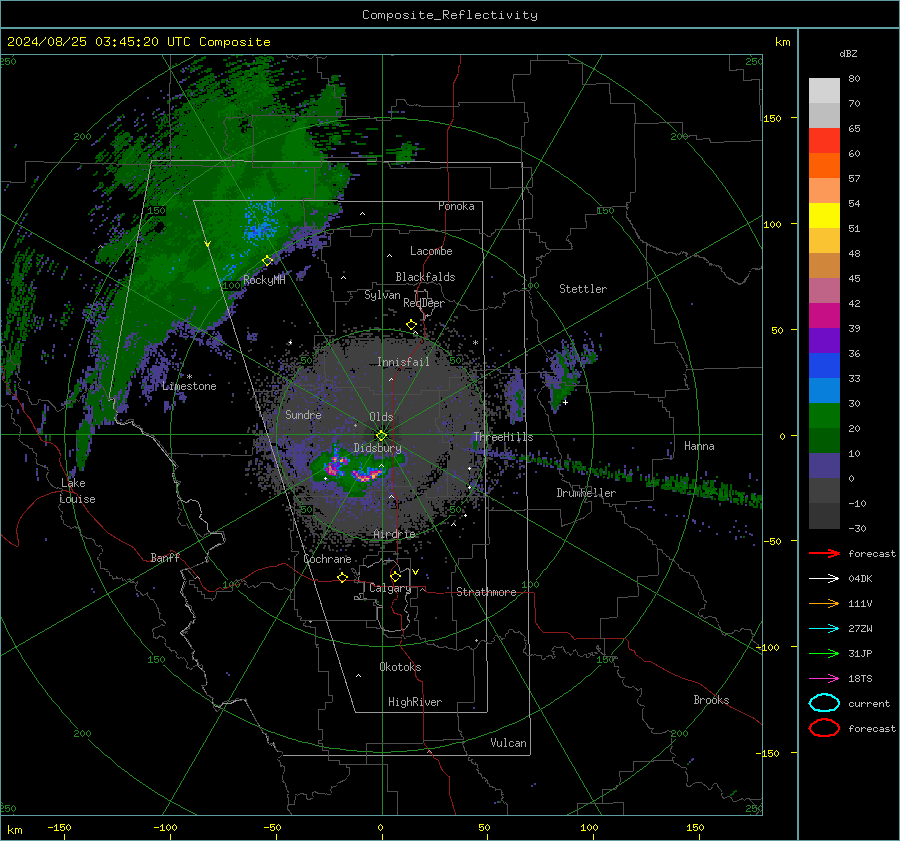Click the Cochrane city label
This screenshot has width=900, height=841.
pyautogui.click(x=327, y=559)
